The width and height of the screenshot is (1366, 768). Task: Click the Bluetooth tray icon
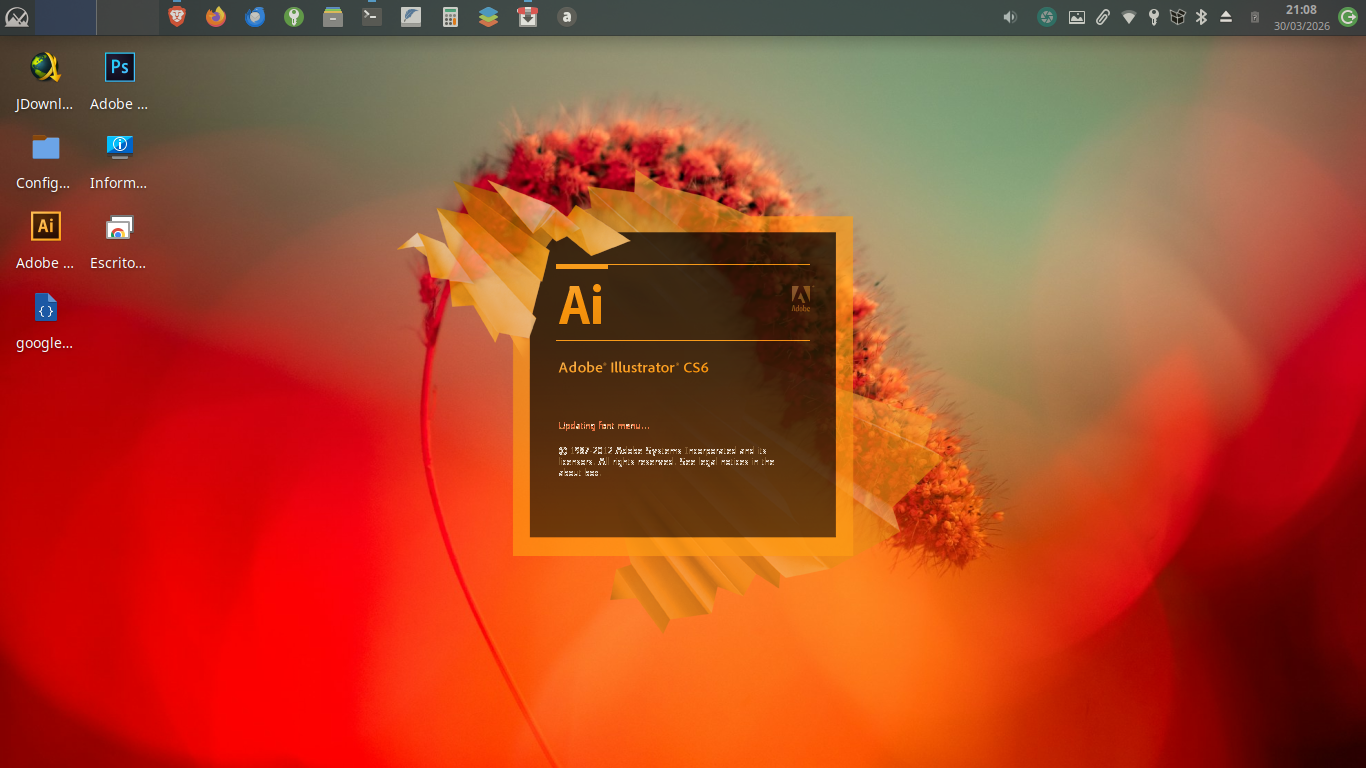coord(1202,17)
